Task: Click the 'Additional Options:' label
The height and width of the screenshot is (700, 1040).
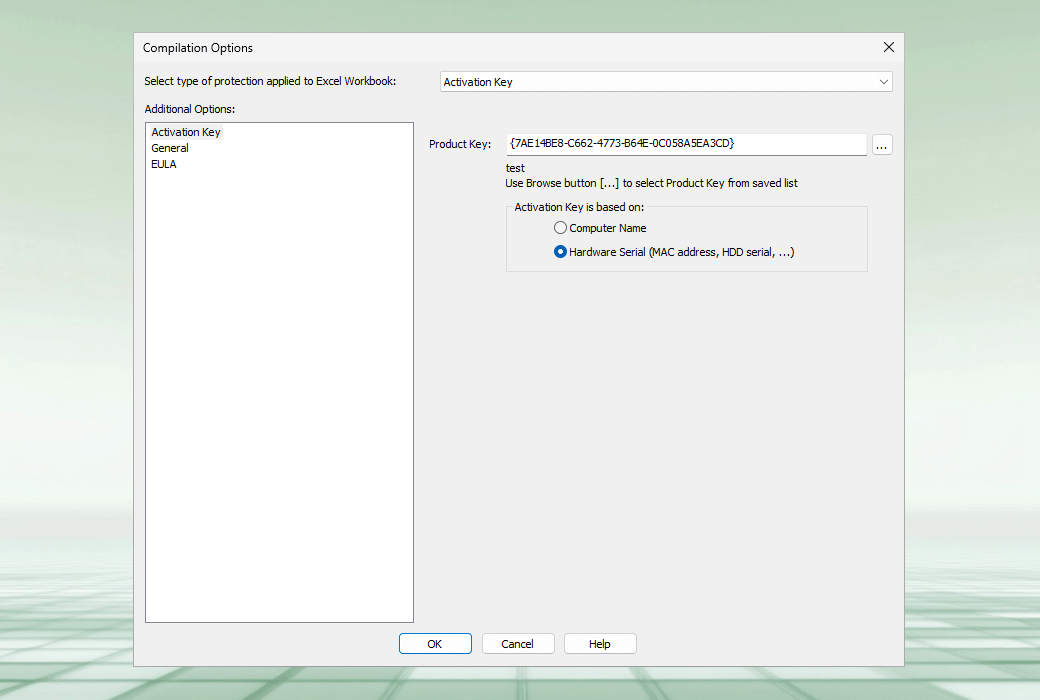Action: pos(190,109)
